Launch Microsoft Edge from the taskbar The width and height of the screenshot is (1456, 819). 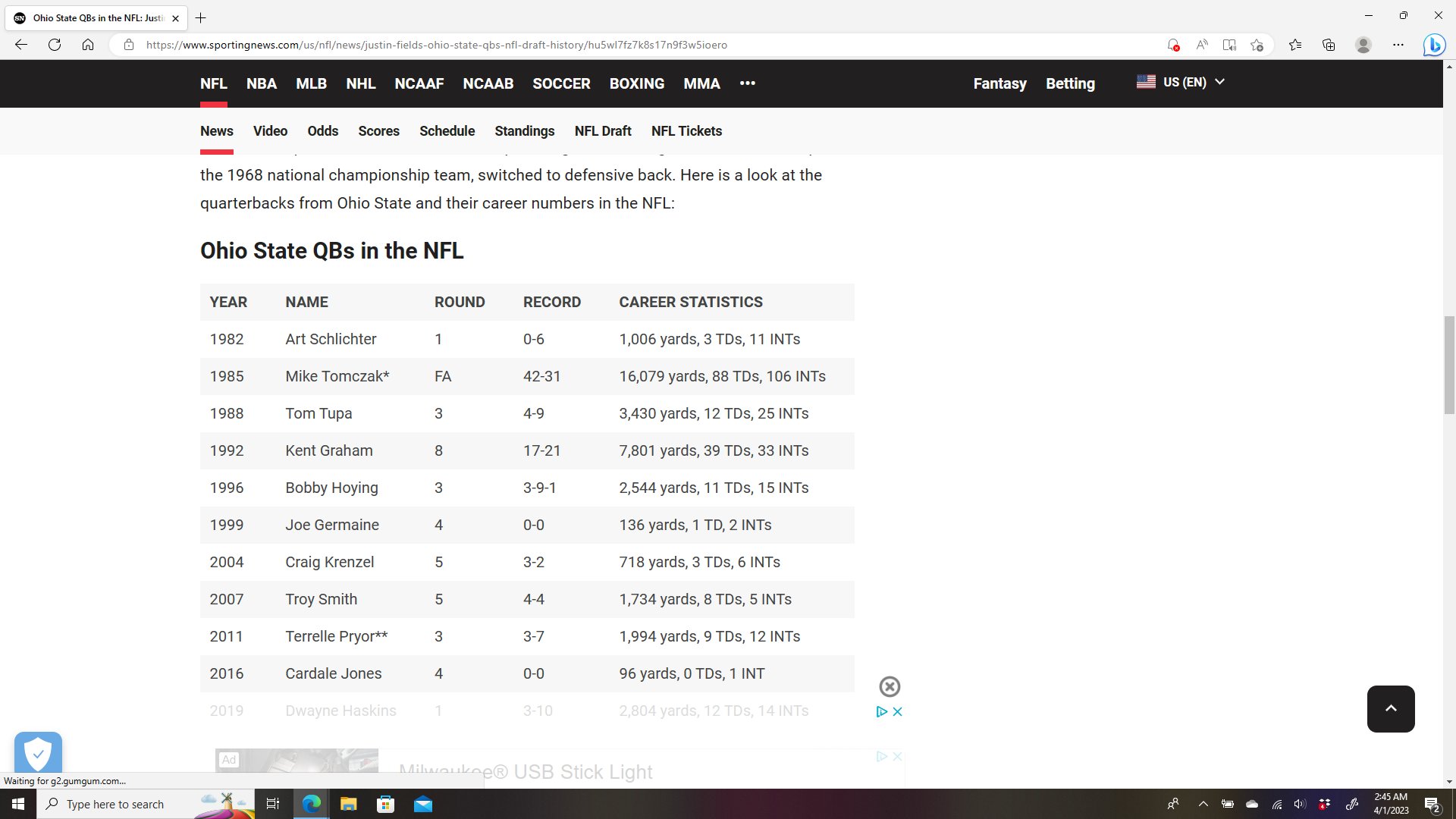(311, 804)
